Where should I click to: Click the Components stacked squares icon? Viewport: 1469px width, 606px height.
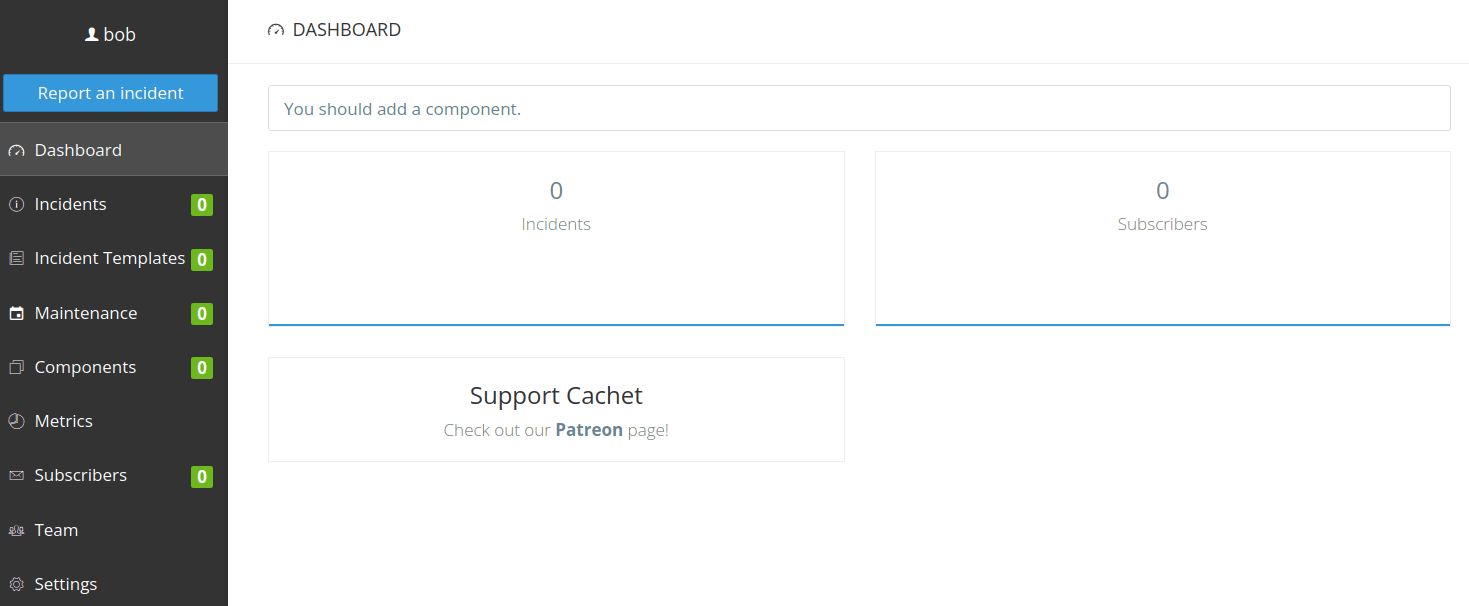16,368
